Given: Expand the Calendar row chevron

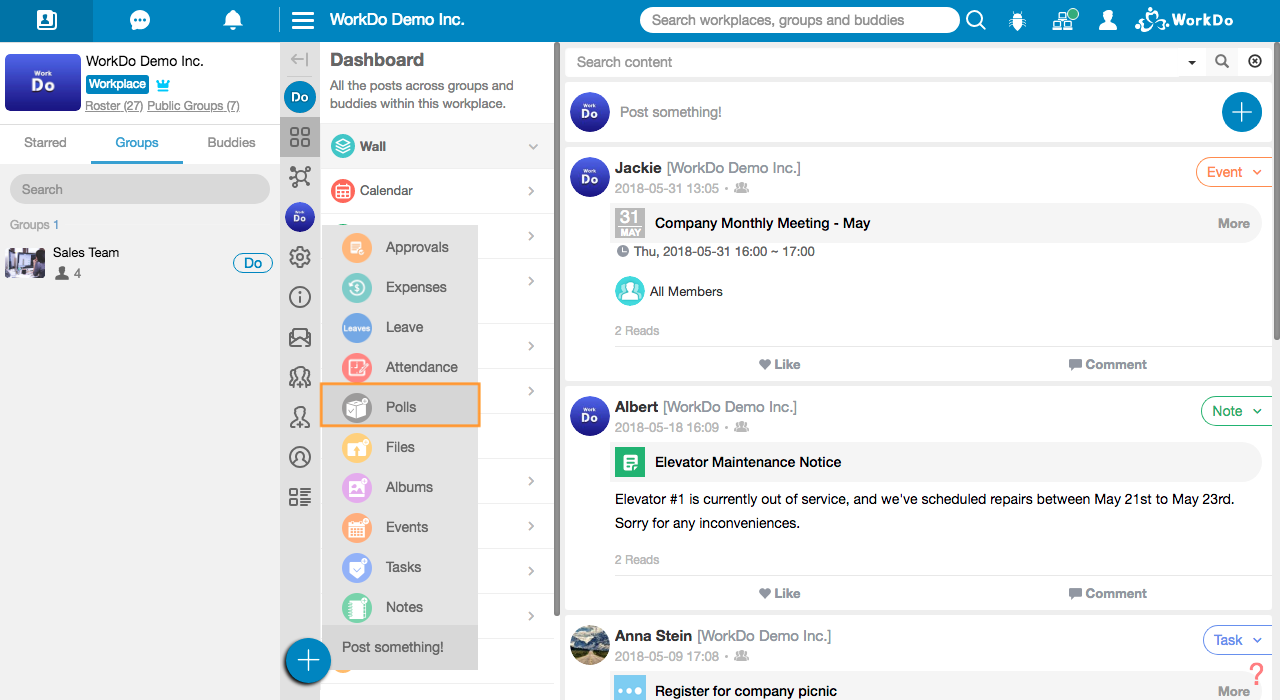Looking at the screenshot, I should 531,191.
